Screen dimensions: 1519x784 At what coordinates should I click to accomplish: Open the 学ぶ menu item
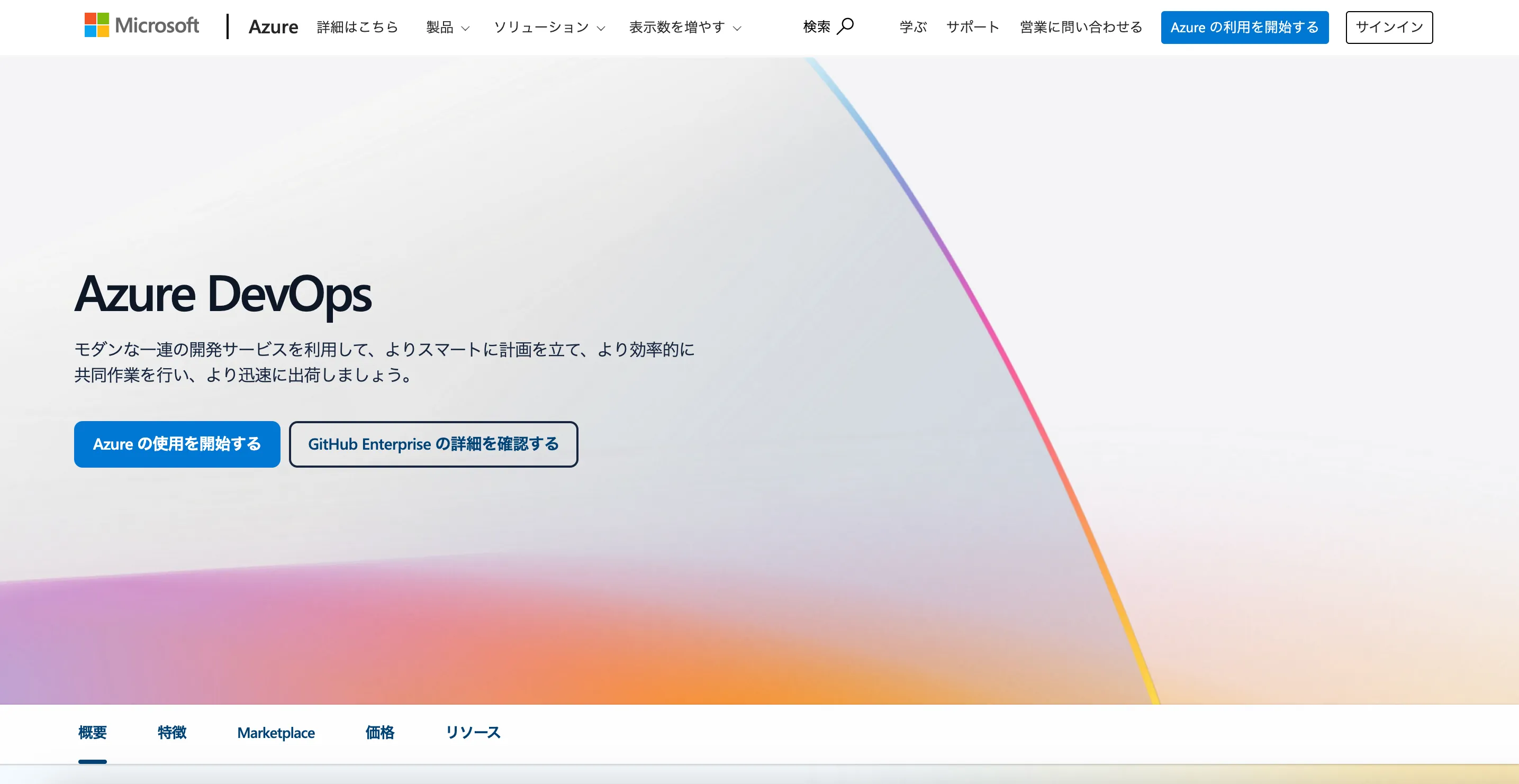[913, 27]
